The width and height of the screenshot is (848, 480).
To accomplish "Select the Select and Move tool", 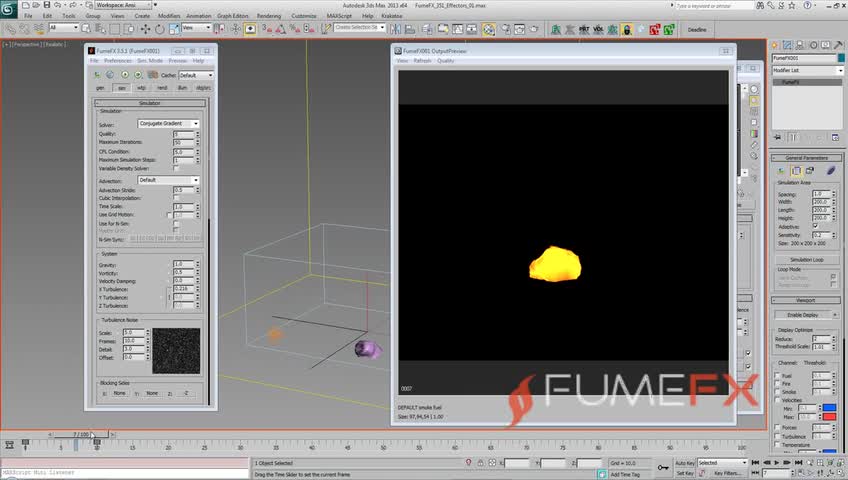I will pos(145,29).
